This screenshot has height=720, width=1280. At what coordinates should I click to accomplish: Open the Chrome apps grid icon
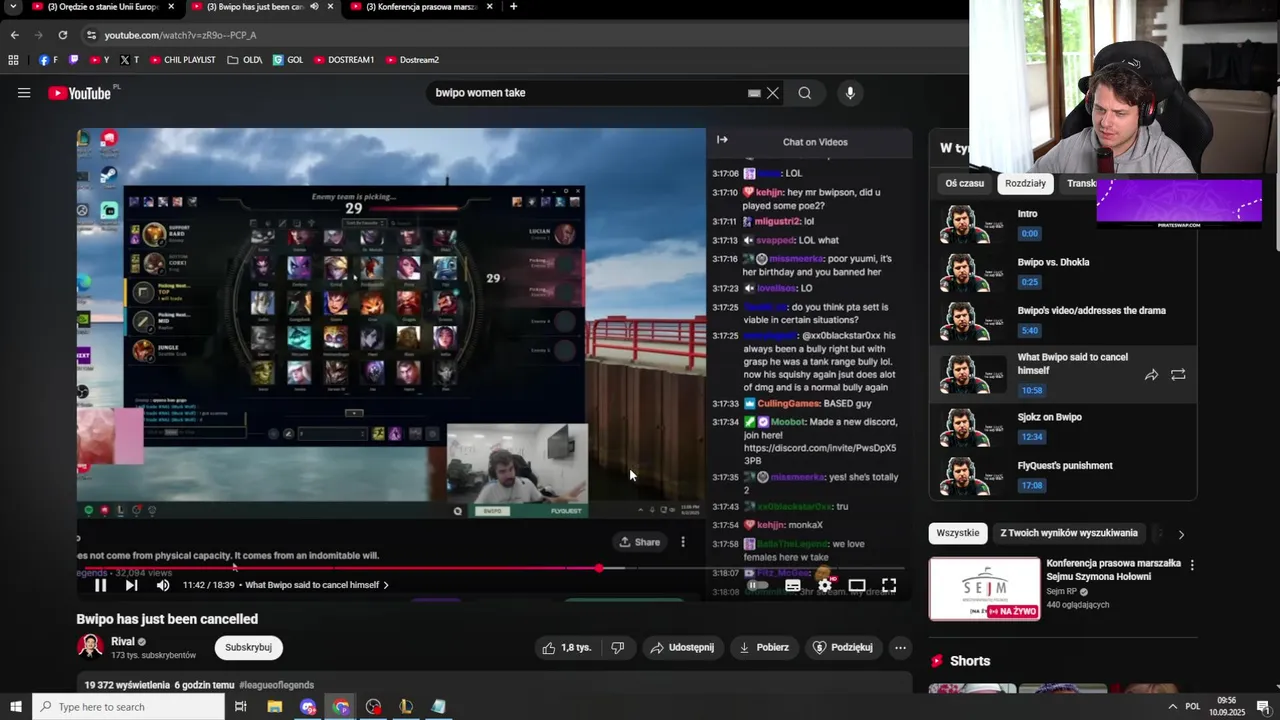pyautogui.click(x=13, y=60)
